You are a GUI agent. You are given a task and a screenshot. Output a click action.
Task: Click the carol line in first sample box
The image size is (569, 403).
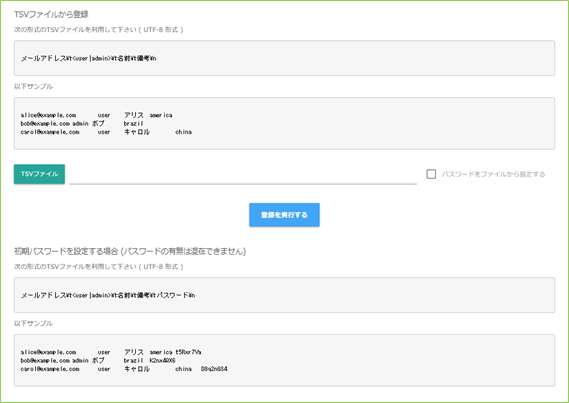(106, 132)
